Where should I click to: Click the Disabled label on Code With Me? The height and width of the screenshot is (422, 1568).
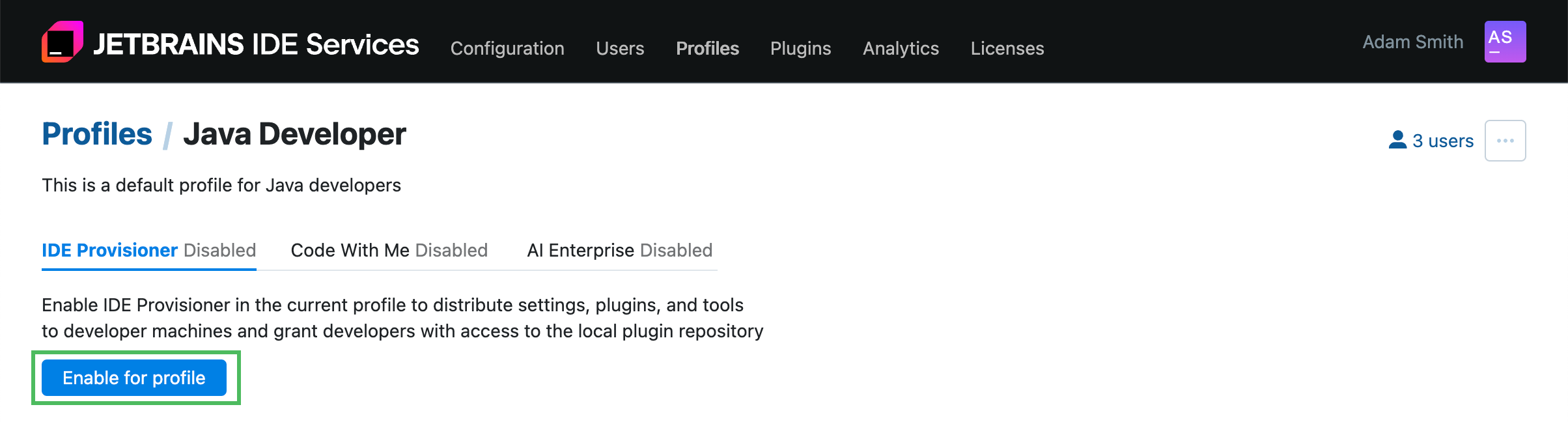pyautogui.click(x=451, y=250)
